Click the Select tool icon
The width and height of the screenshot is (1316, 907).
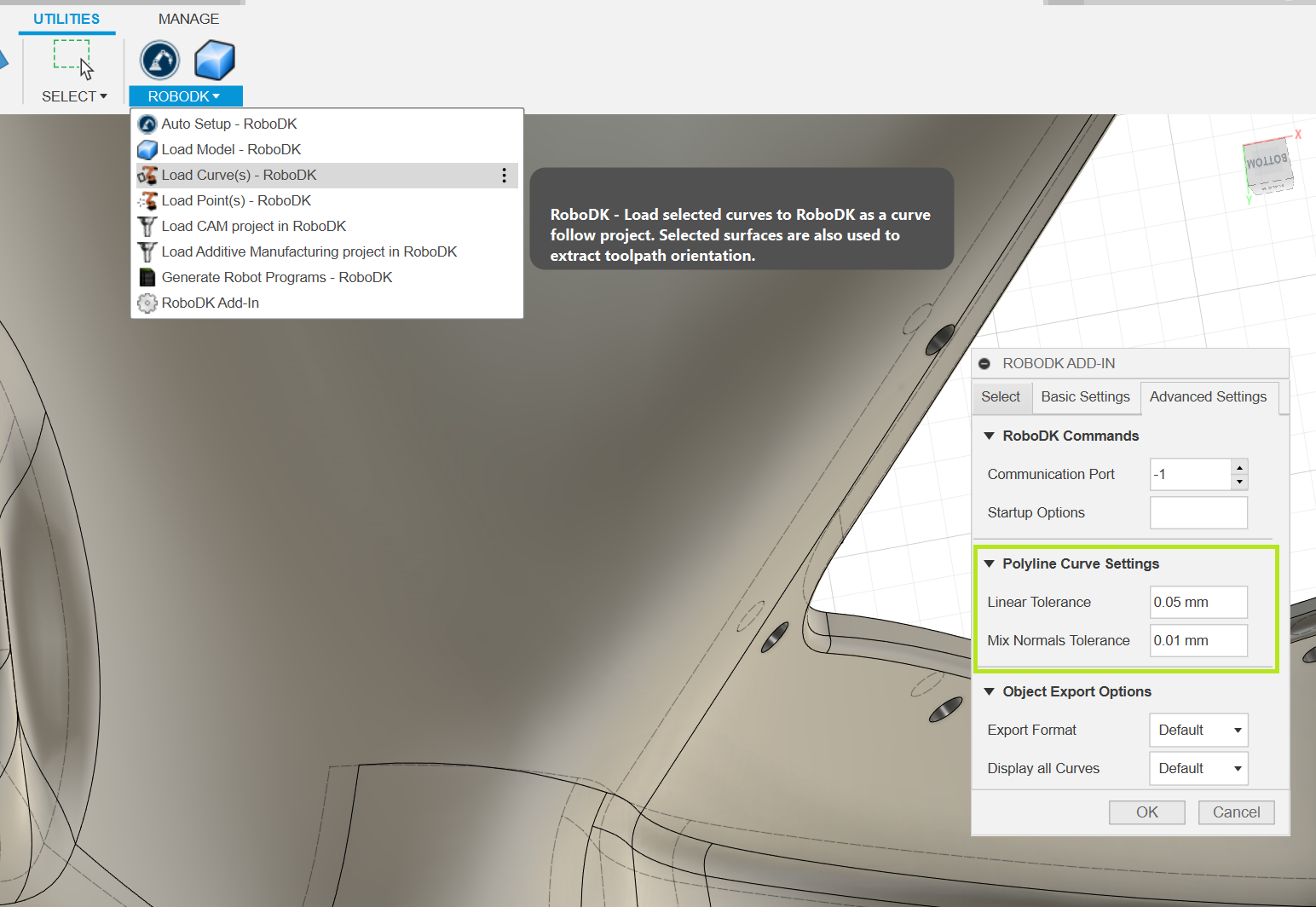pyautogui.click(x=73, y=59)
